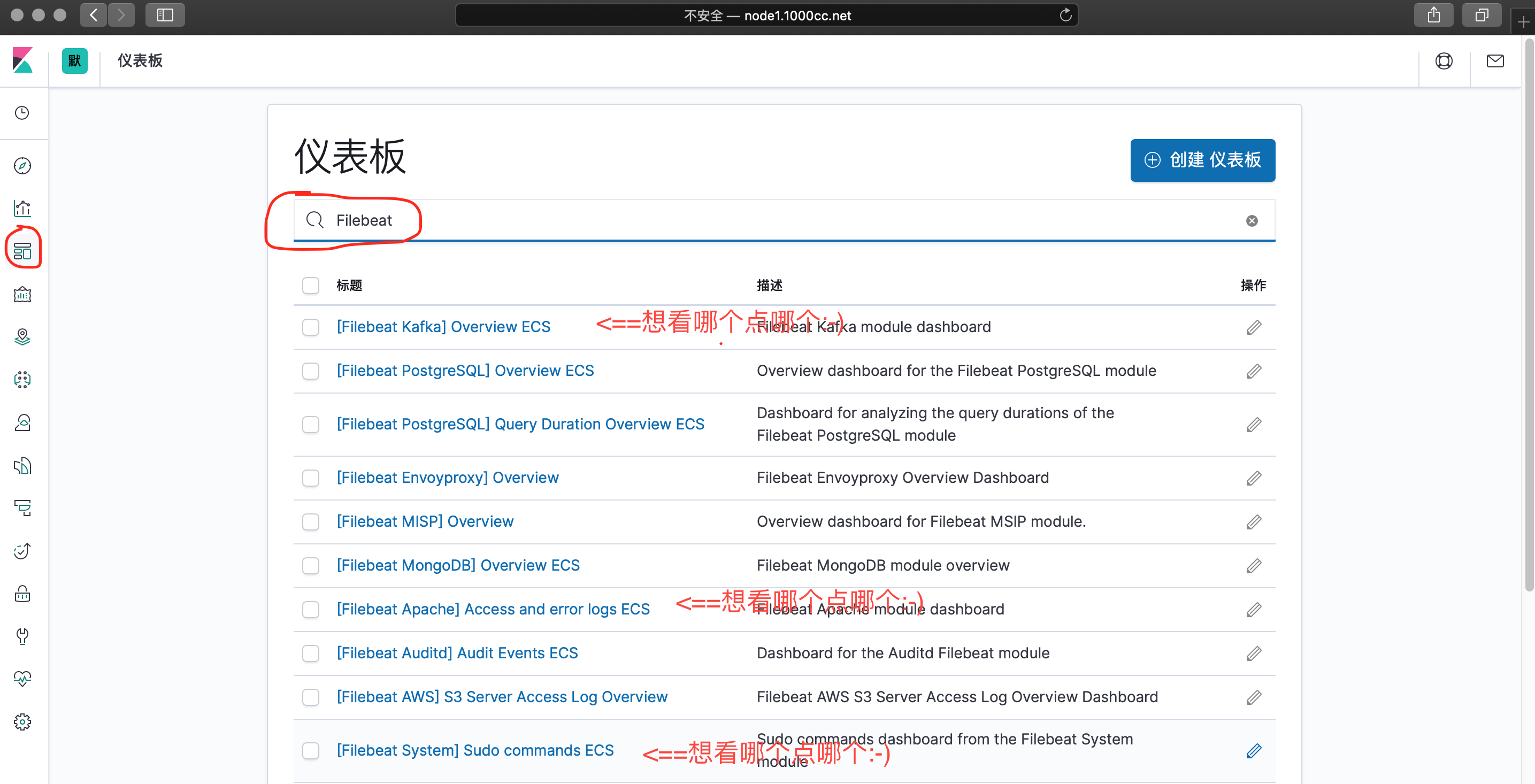Open the Visualize chart icon in sidebar
1535x784 pixels.
coord(22,209)
